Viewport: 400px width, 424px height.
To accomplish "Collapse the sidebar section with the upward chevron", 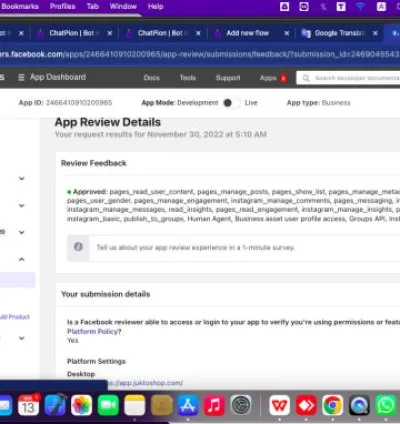I will [22, 259].
